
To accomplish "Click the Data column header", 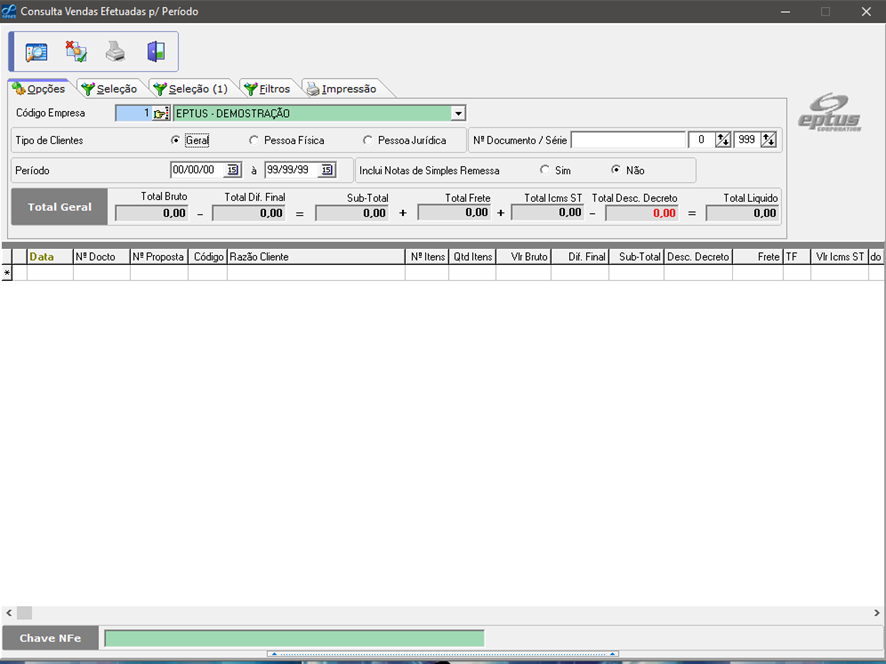I will pyautogui.click(x=49, y=257).
